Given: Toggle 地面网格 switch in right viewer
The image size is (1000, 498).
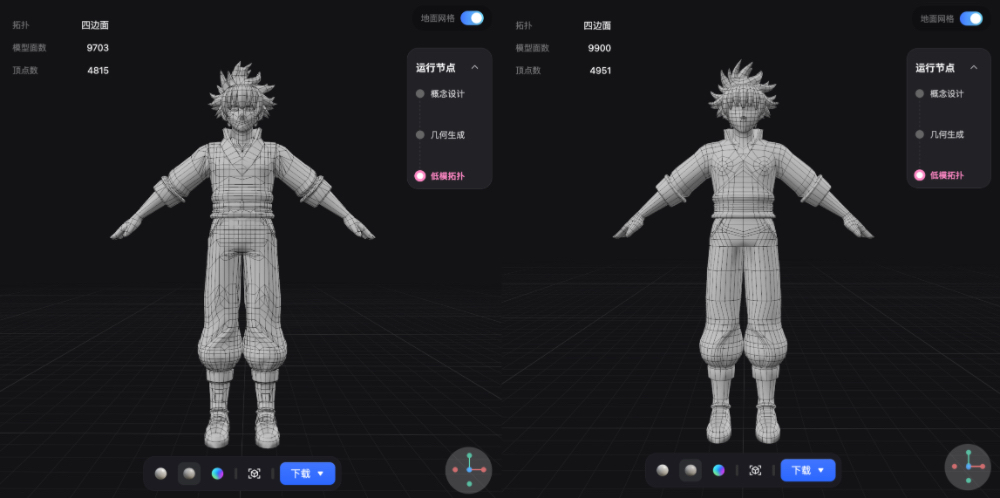Looking at the screenshot, I should (971, 18).
